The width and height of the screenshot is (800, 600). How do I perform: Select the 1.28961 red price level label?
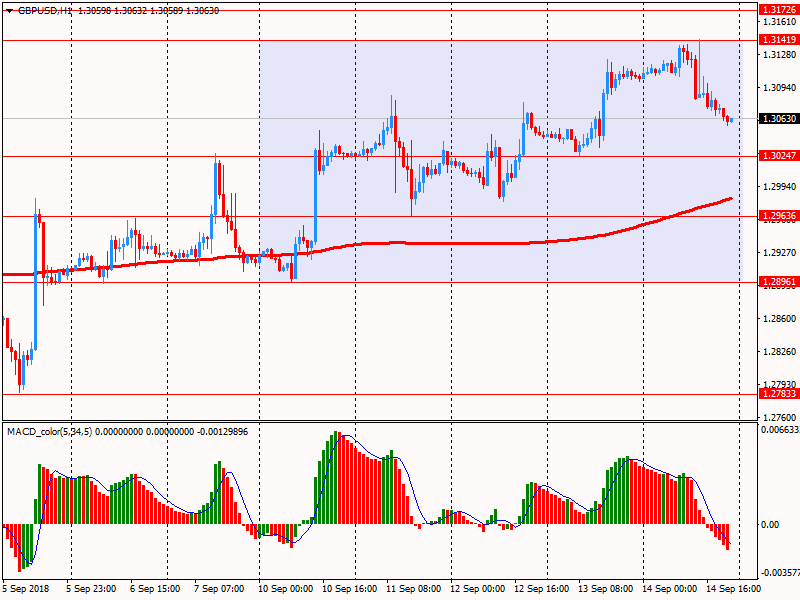point(779,282)
